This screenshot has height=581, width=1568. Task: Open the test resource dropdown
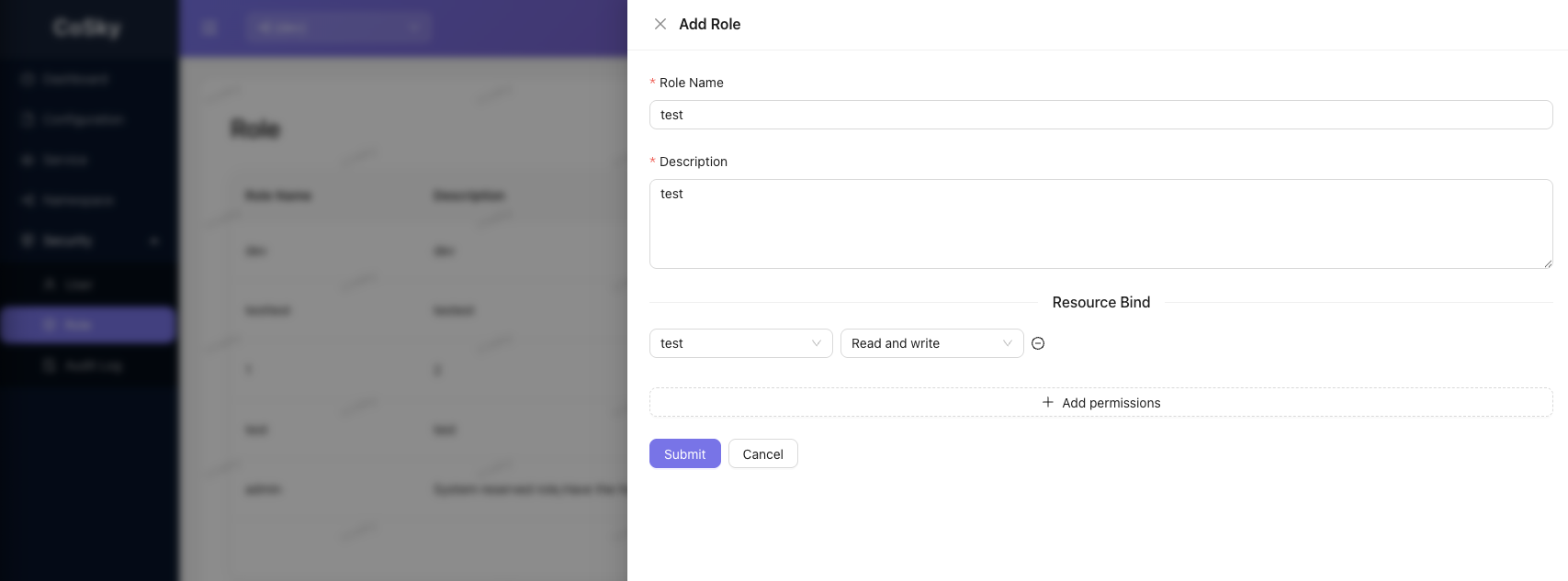click(x=740, y=343)
